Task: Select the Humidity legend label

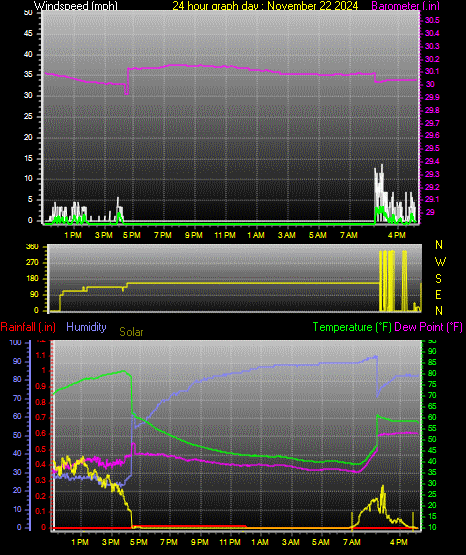Action: tap(86, 327)
